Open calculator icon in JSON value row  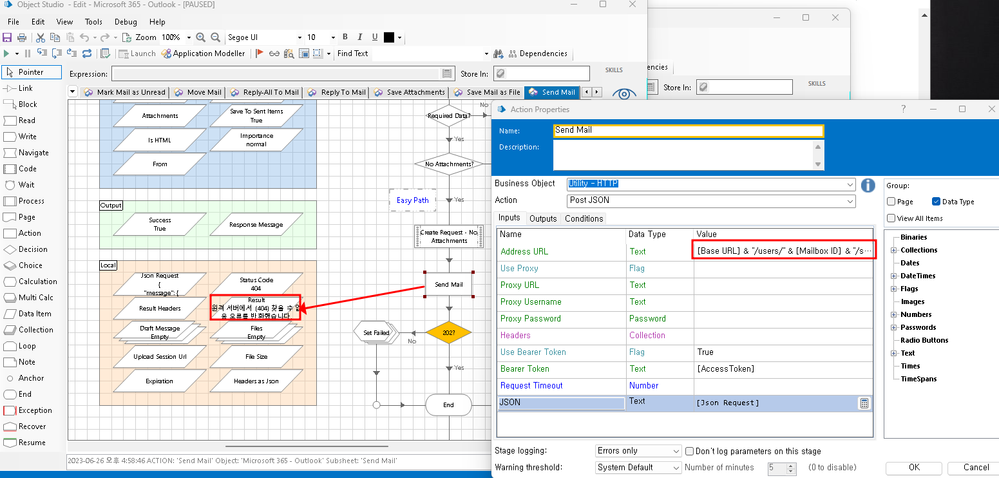864,403
